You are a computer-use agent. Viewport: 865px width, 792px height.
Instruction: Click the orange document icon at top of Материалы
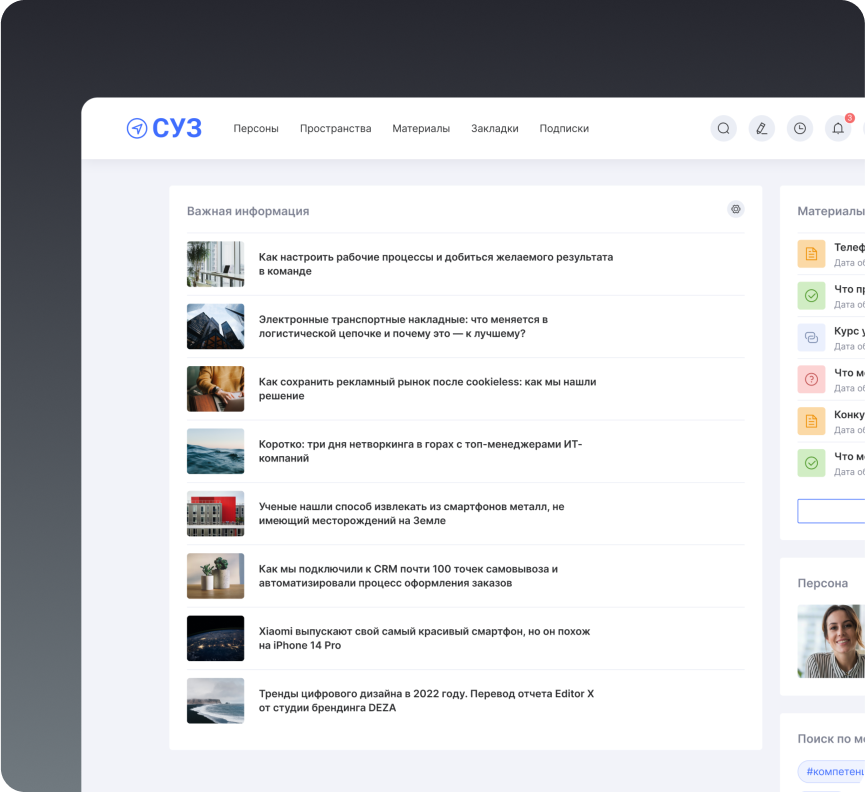click(x=811, y=254)
